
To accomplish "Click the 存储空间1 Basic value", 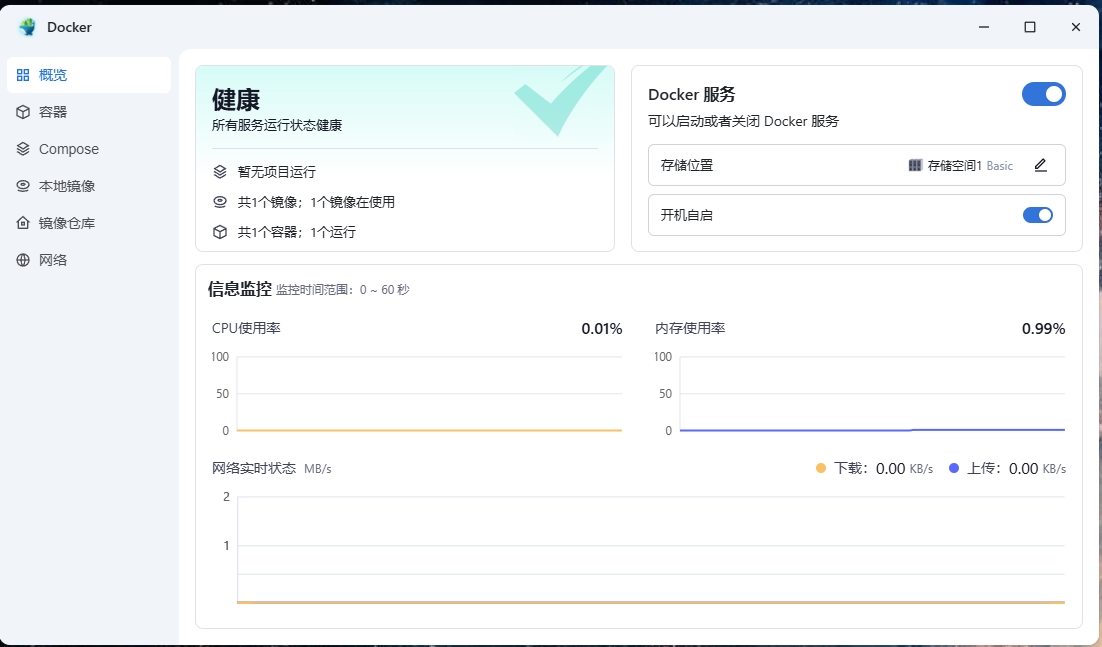I will pos(961,165).
